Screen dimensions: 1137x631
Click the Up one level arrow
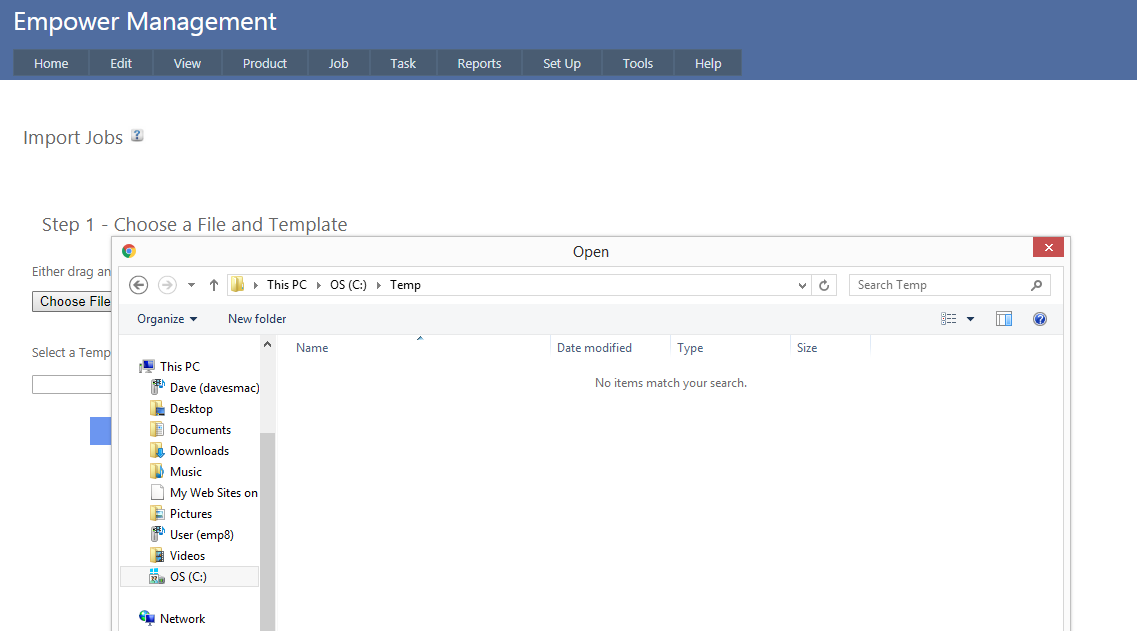click(214, 285)
